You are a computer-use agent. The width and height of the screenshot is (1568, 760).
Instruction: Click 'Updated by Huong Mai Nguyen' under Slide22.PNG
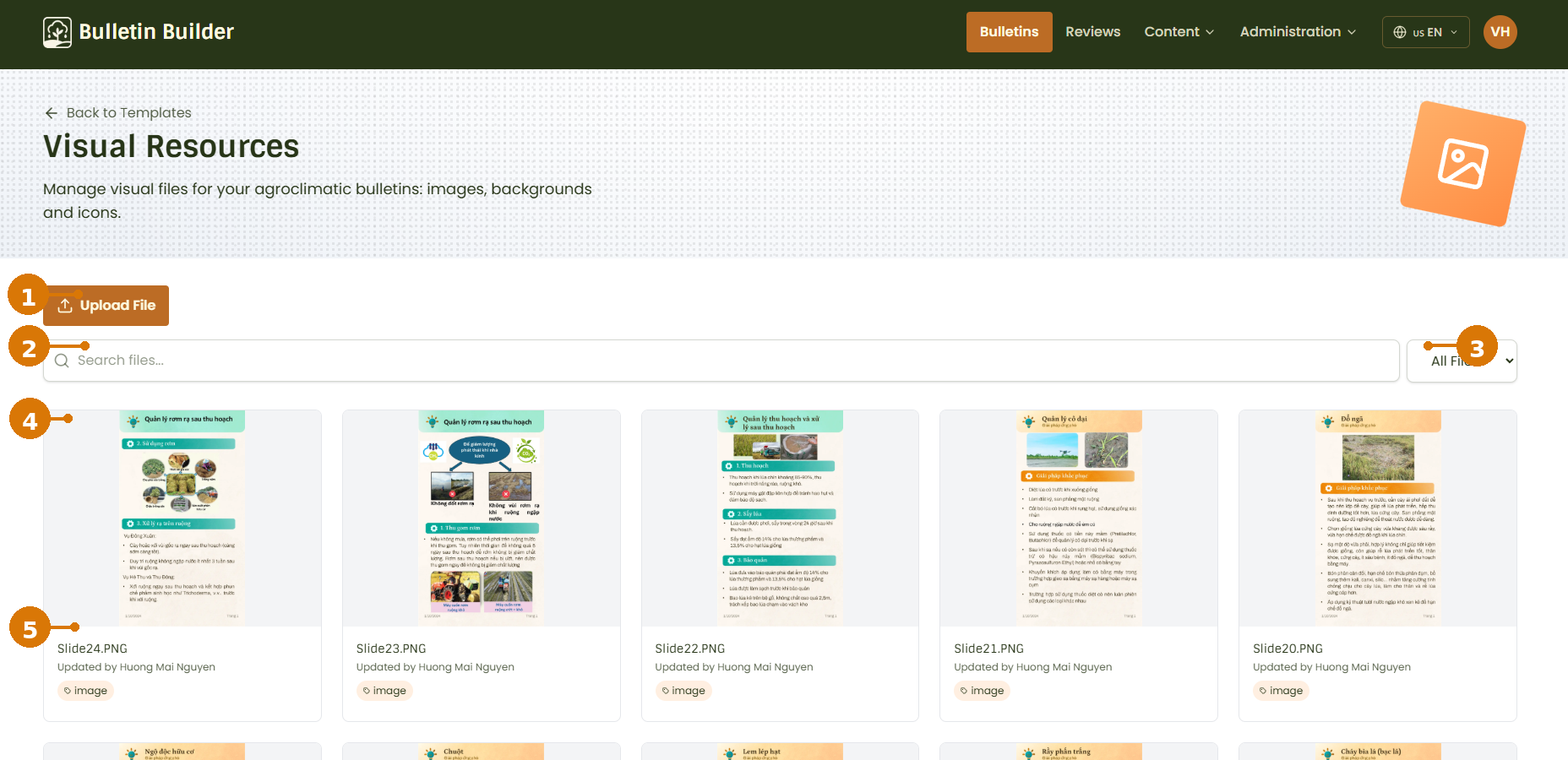[x=734, y=667]
